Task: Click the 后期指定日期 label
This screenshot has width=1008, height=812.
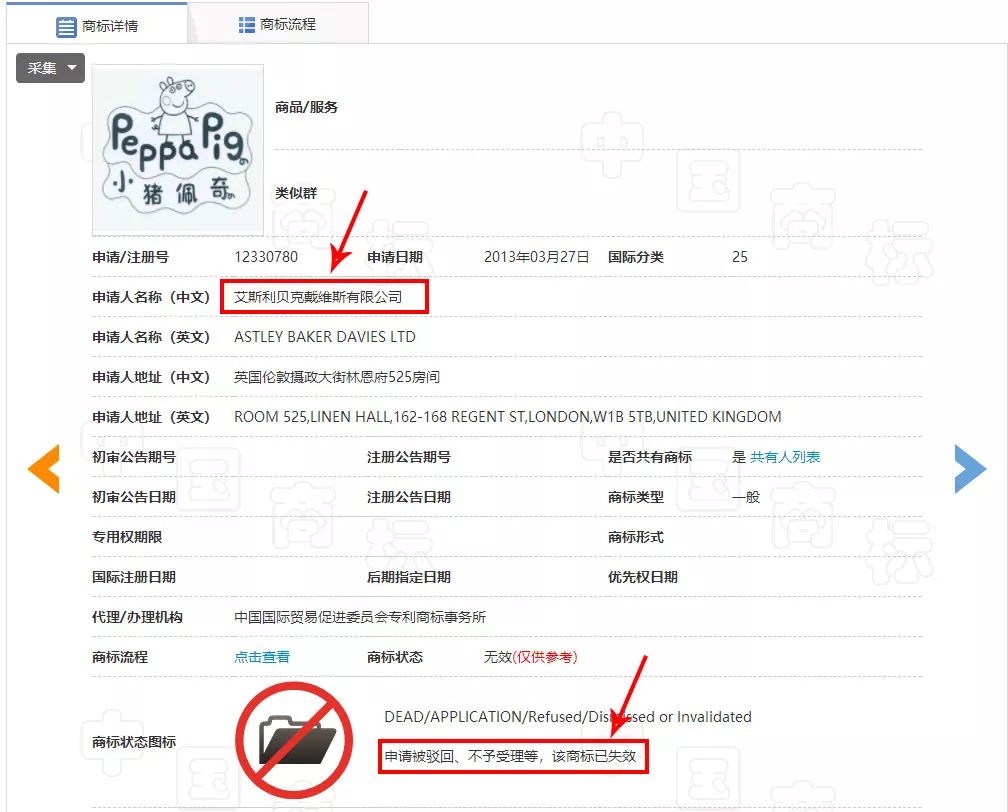Action: 409,577
